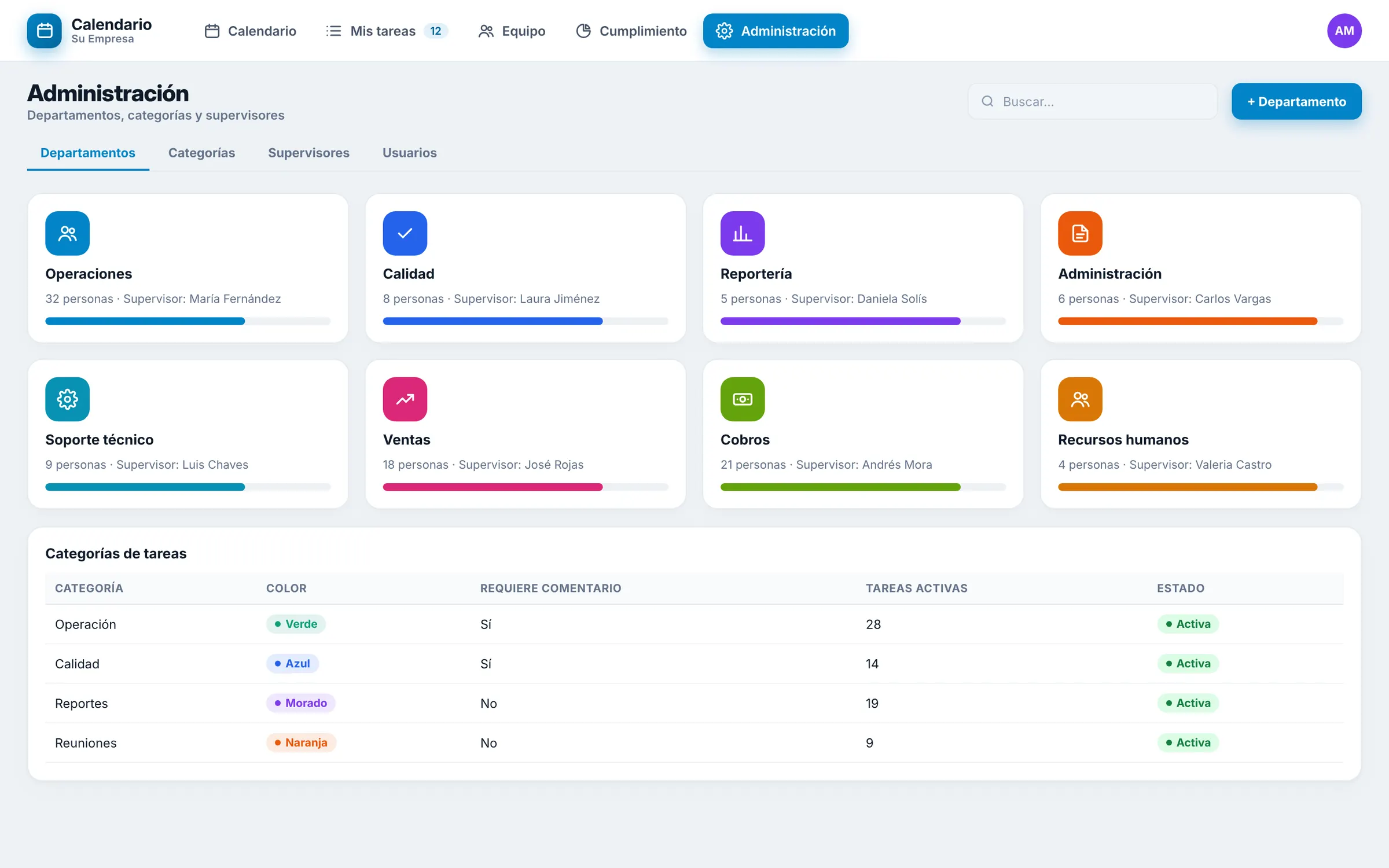Select the Administración nav button
The image size is (1389, 868).
pyautogui.click(x=776, y=31)
